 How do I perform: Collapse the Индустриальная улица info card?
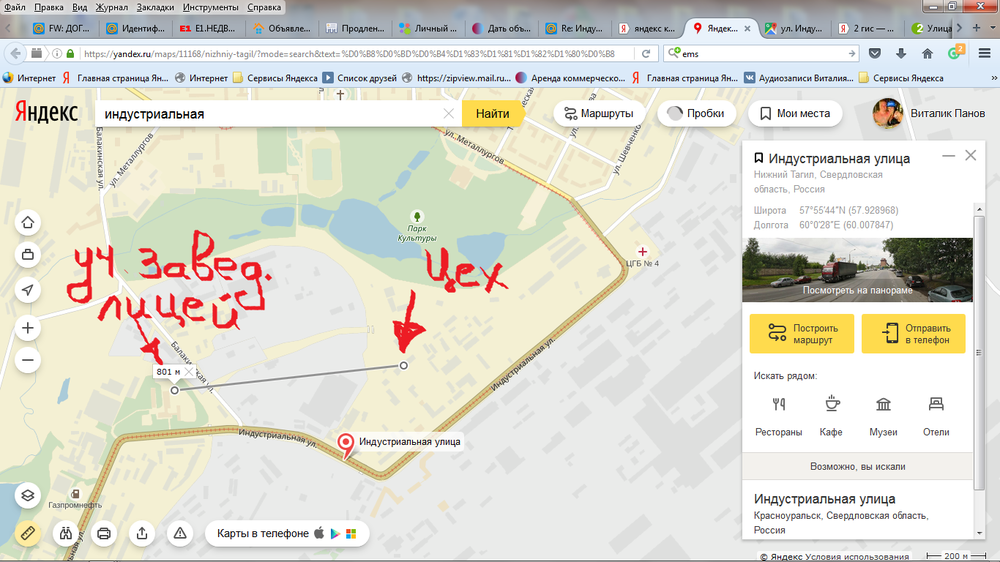click(948, 156)
